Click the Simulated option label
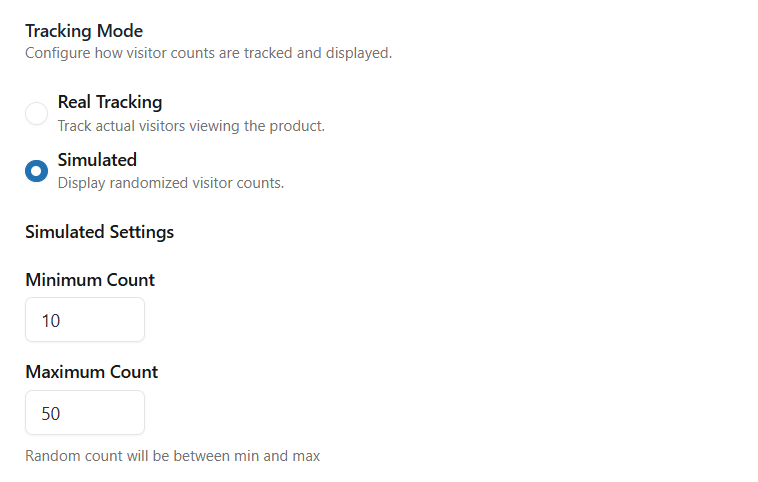The width and height of the screenshot is (758, 482). point(97,160)
